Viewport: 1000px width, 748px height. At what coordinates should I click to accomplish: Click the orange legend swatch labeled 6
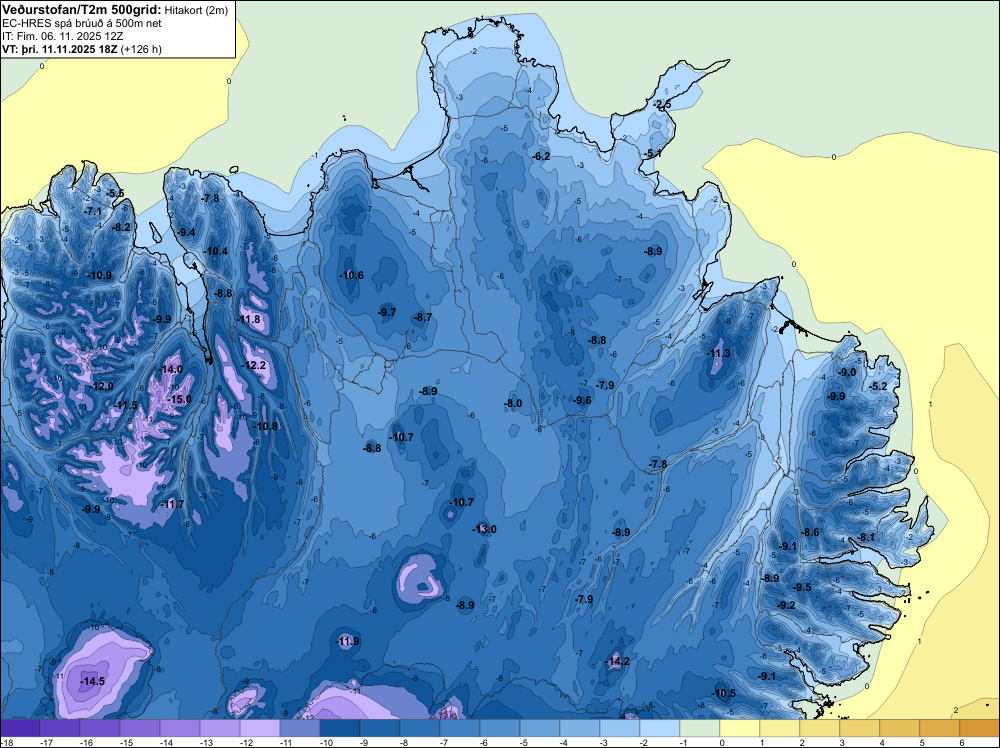pos(980,728)
